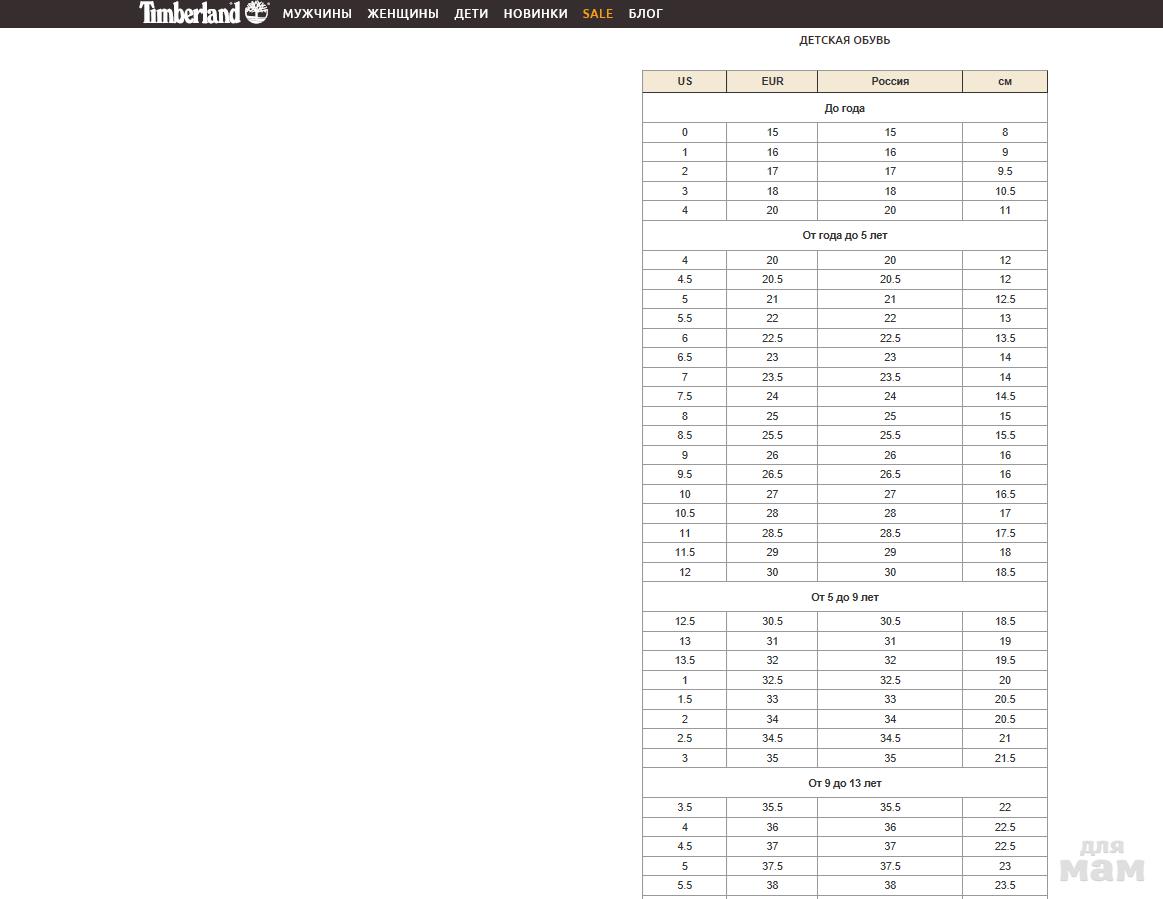Open the orange SALE link

[x=598, y=14]
